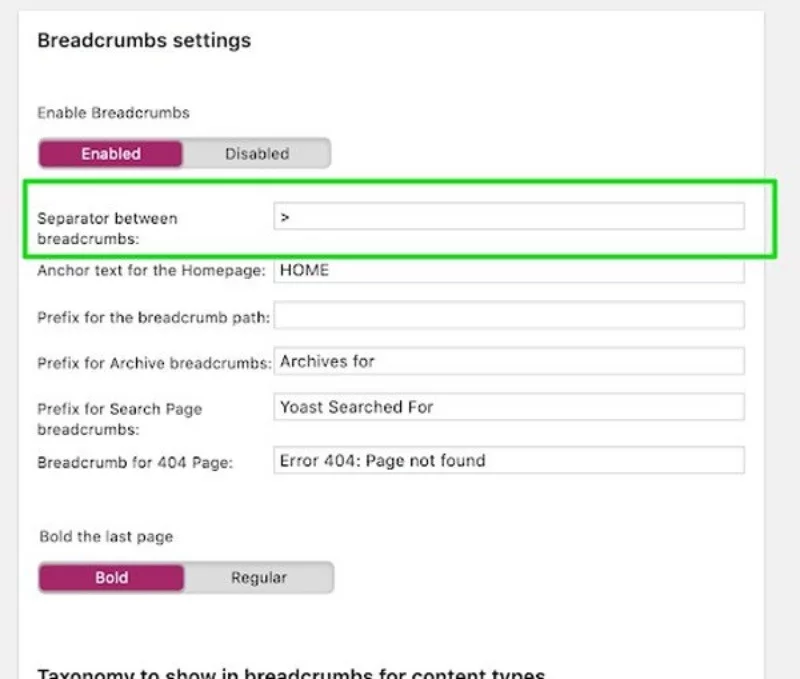Click the 'Separator between breadcrumbs' label
The width and height of the screenshot is (800, 679).
[x=107, y=227]
